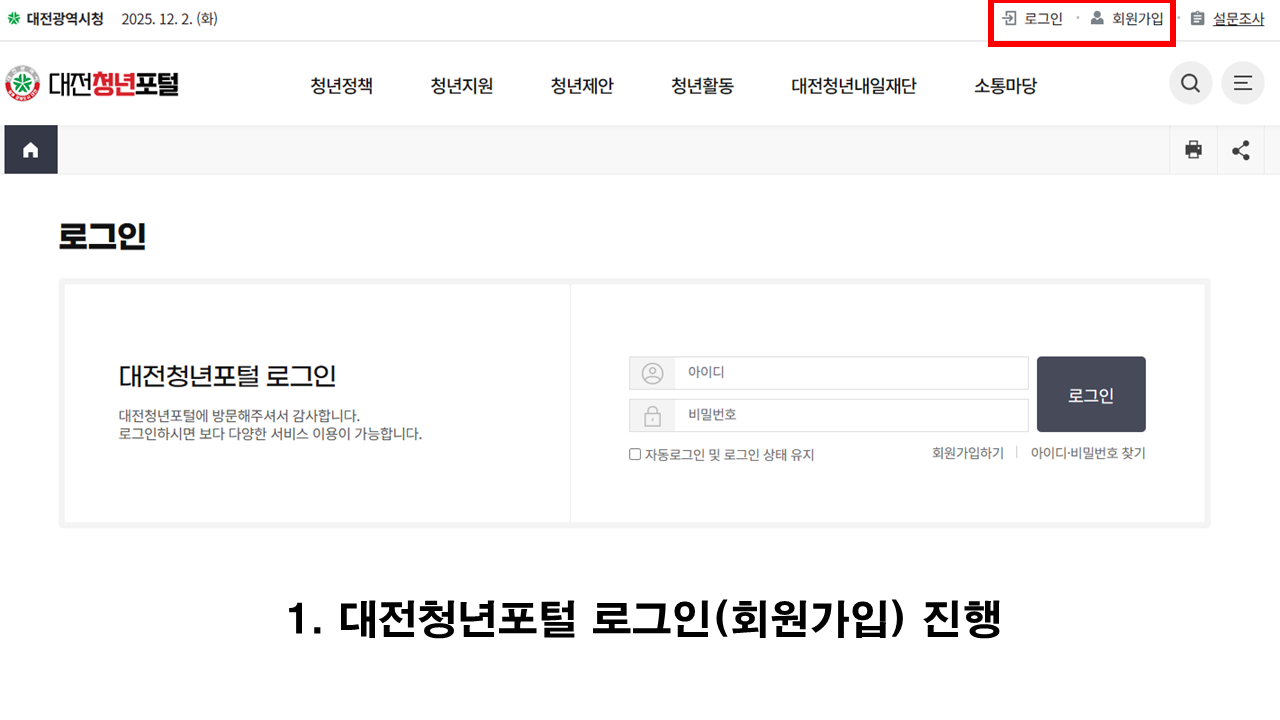Click the 대전청년포털 logo
This screenshot has width=1280, height=720.
point(92,84)
